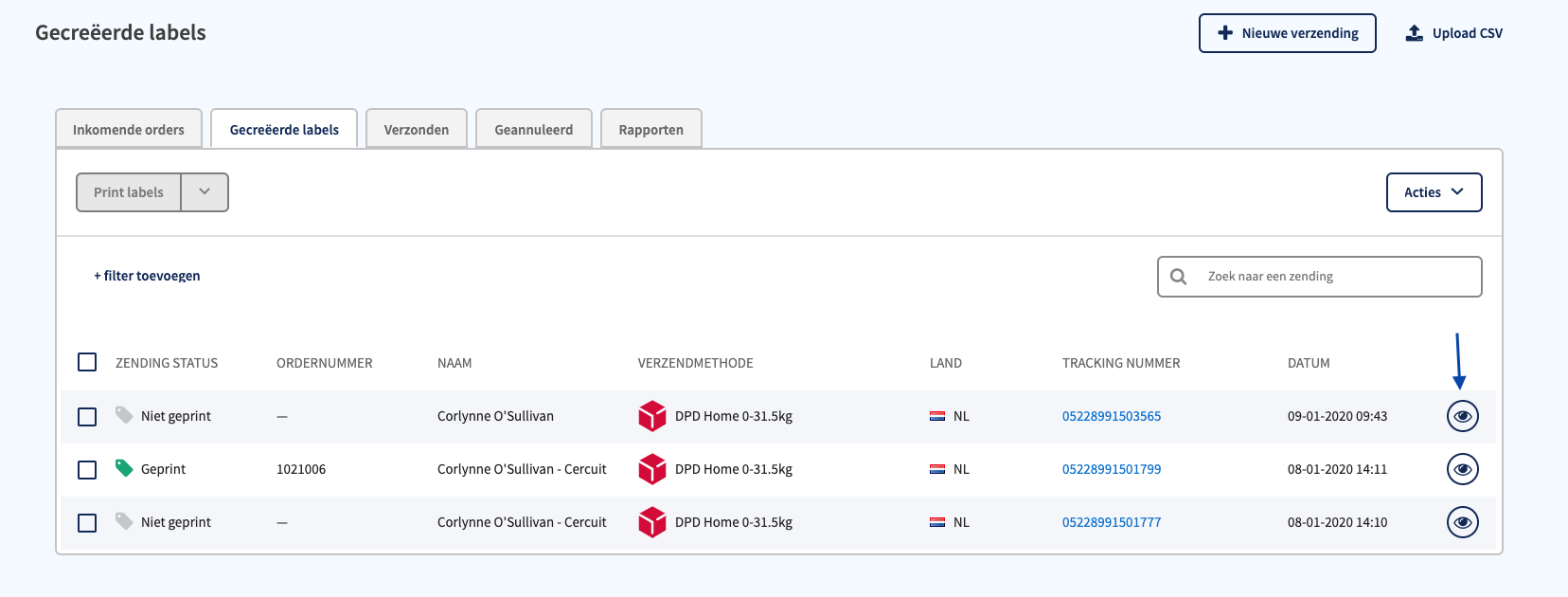The image size is (1568, 597).
Task: Select the checkbox for shipment 05228991503565
Action: pyautogui.click(x=87, y=417)
